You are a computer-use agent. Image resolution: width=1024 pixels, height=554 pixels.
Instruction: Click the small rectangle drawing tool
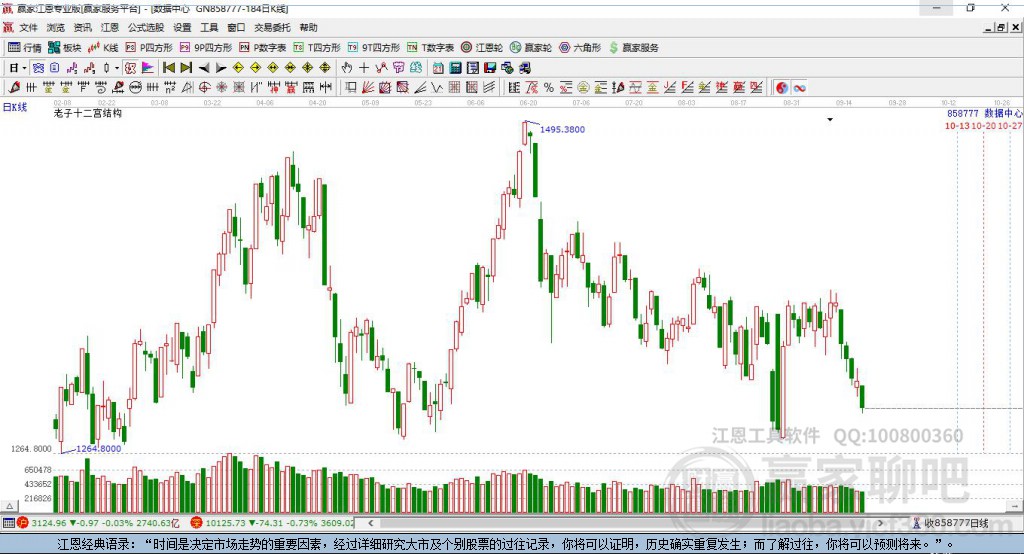point(351,88)
